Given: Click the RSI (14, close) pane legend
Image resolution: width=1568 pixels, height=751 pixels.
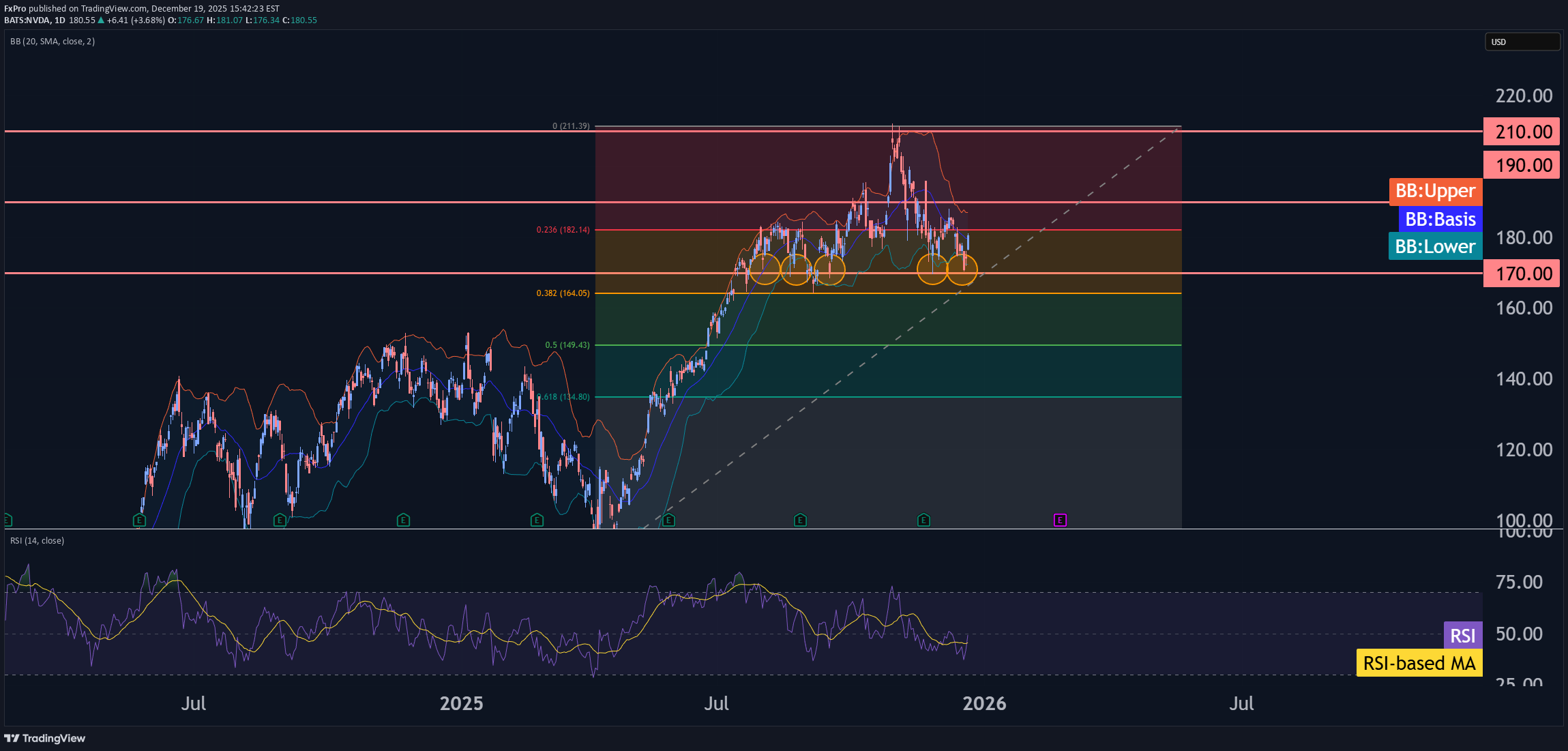Looking at the screenshot, I should (37, 540).
